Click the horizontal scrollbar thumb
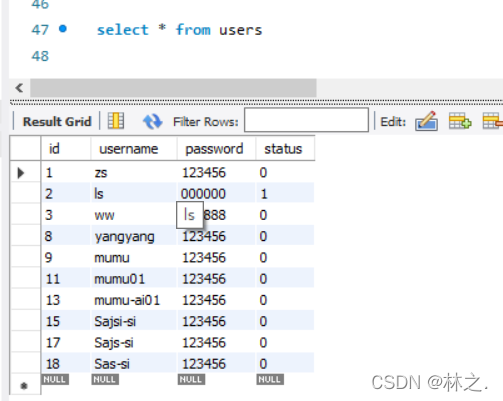 (x=173, y=88)
